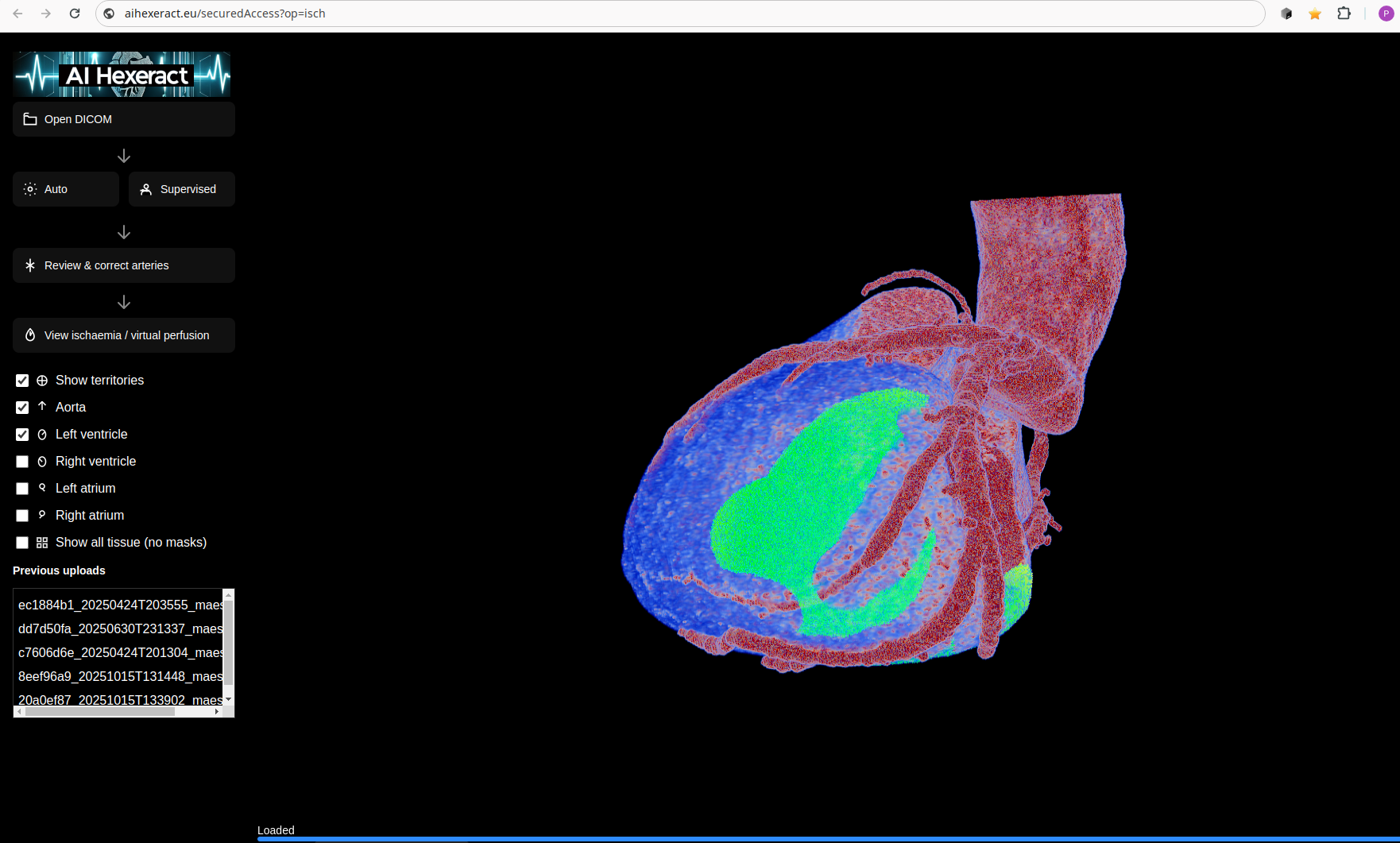The width and height of the screenshot is (1400, 843).
Task: Click the Show all tissue grid icon
Action: [42, 543]
